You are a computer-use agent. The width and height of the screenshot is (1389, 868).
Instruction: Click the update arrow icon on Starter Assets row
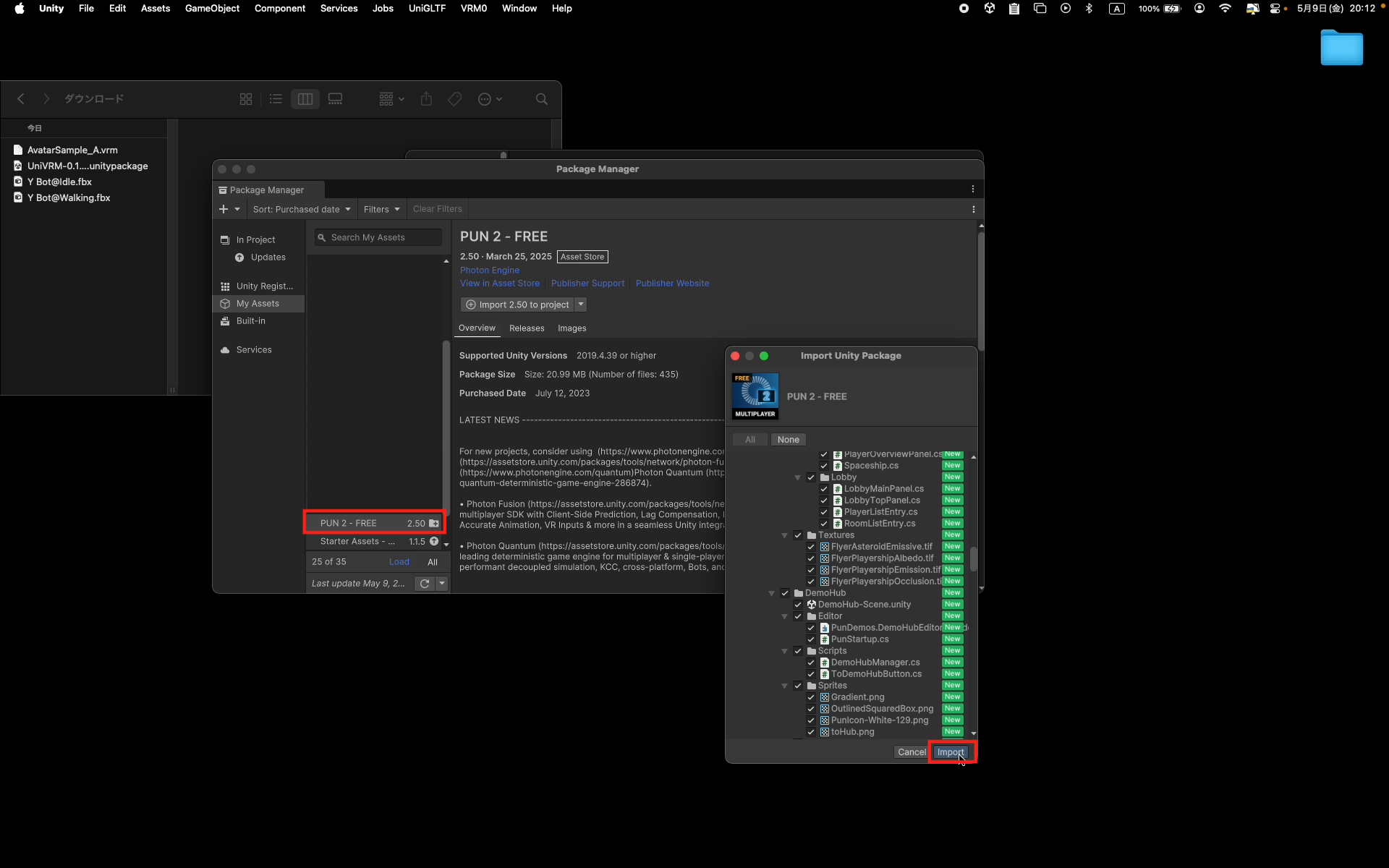(434, 541)
